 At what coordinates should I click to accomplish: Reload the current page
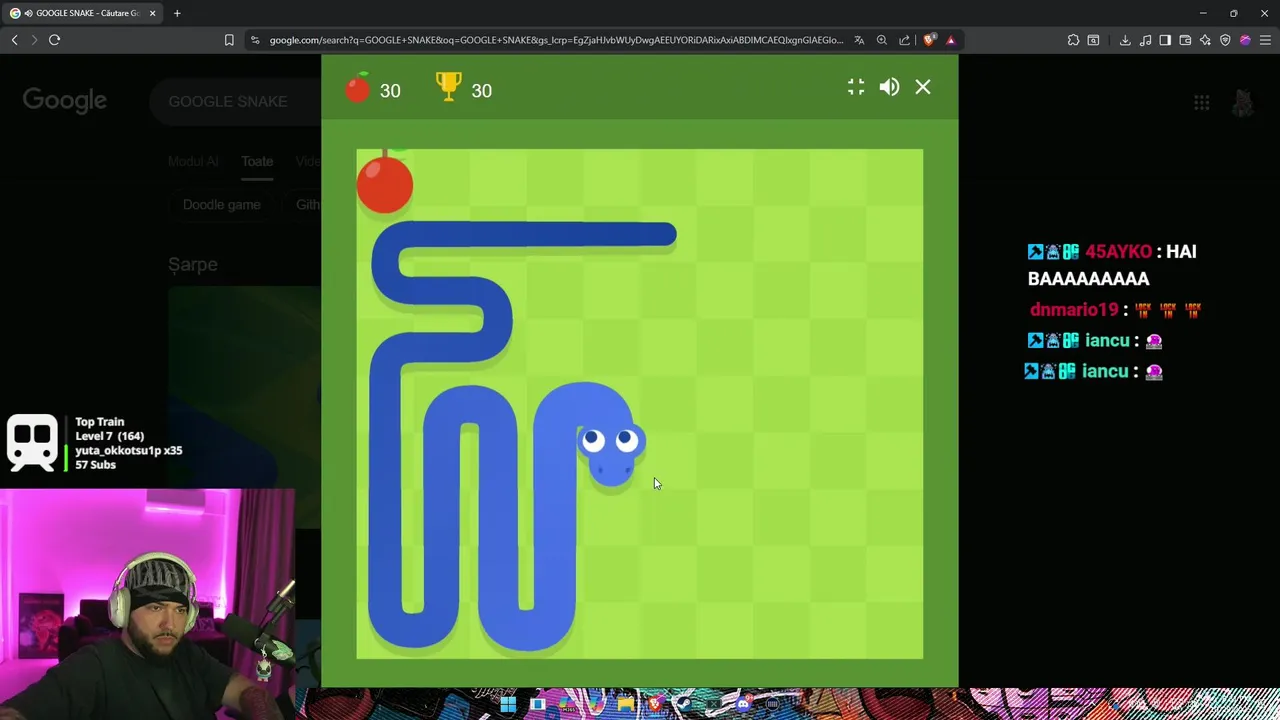point(55,40)
